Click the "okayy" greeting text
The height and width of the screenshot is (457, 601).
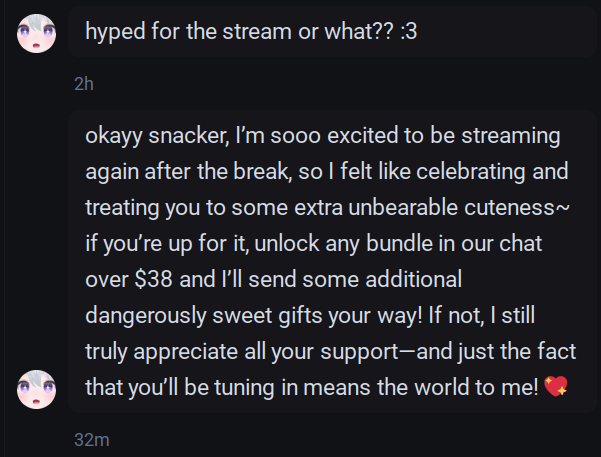(114, 135)
